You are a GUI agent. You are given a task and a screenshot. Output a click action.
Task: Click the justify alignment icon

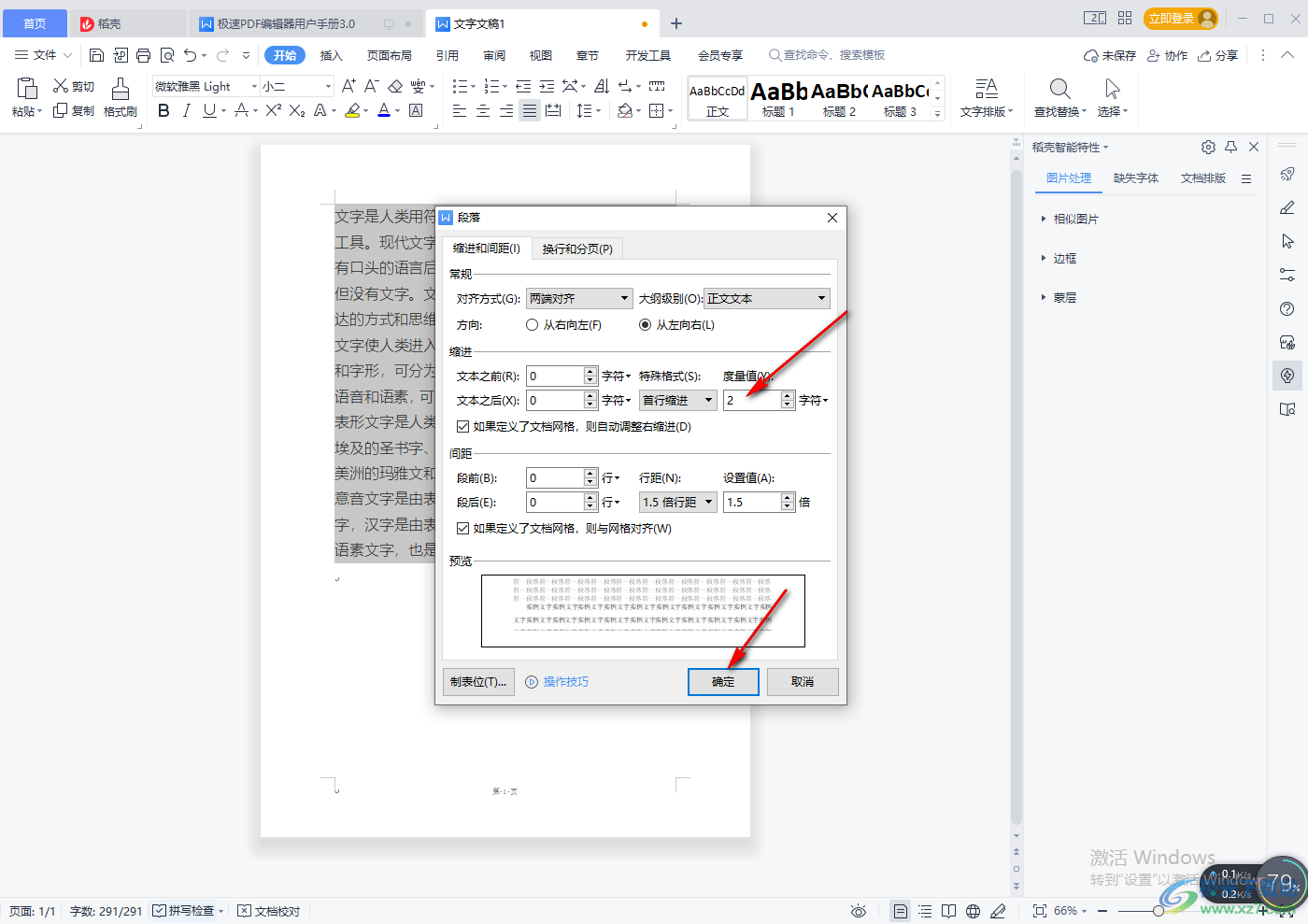[530, 110]
